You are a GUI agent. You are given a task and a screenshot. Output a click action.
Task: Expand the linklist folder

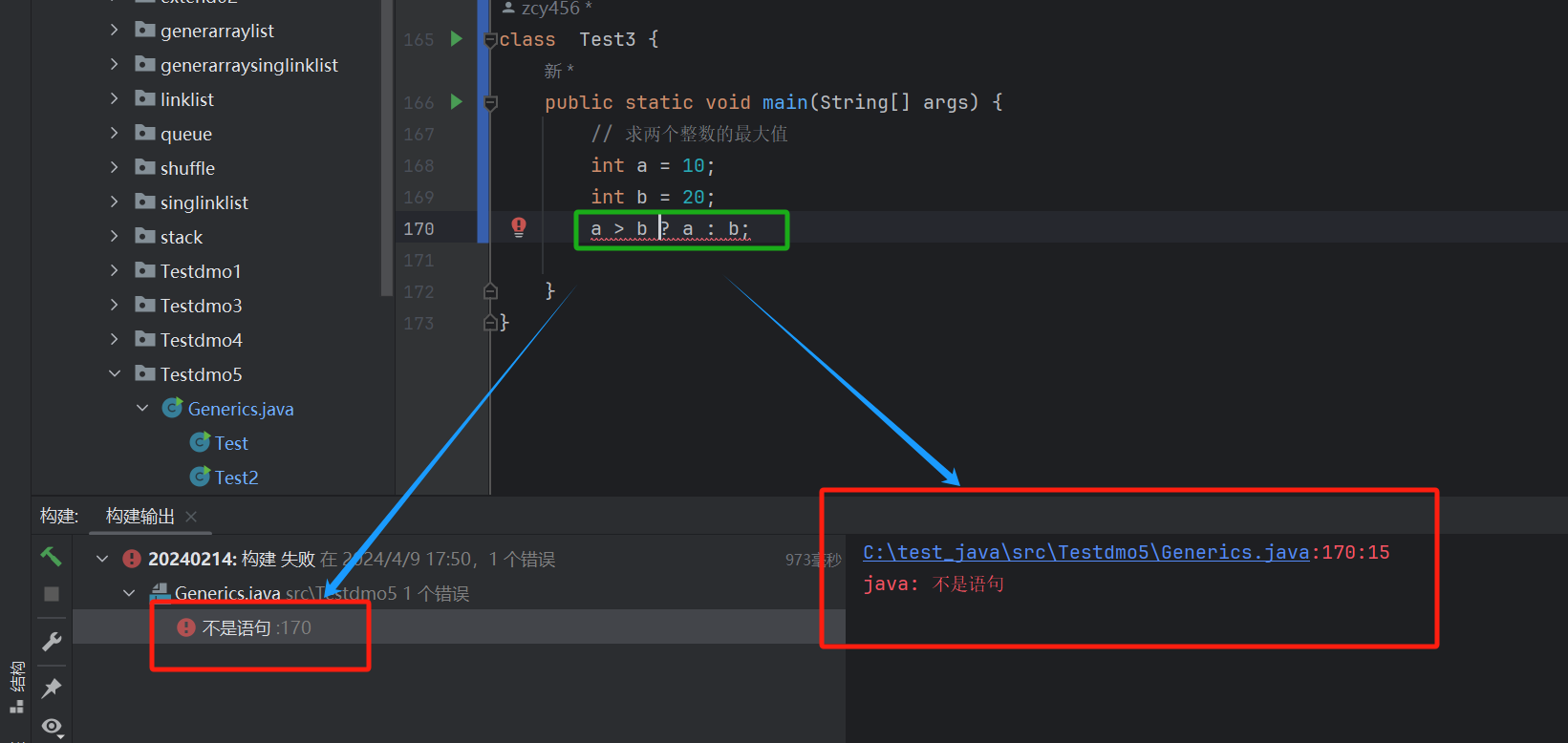click(115, 99)
